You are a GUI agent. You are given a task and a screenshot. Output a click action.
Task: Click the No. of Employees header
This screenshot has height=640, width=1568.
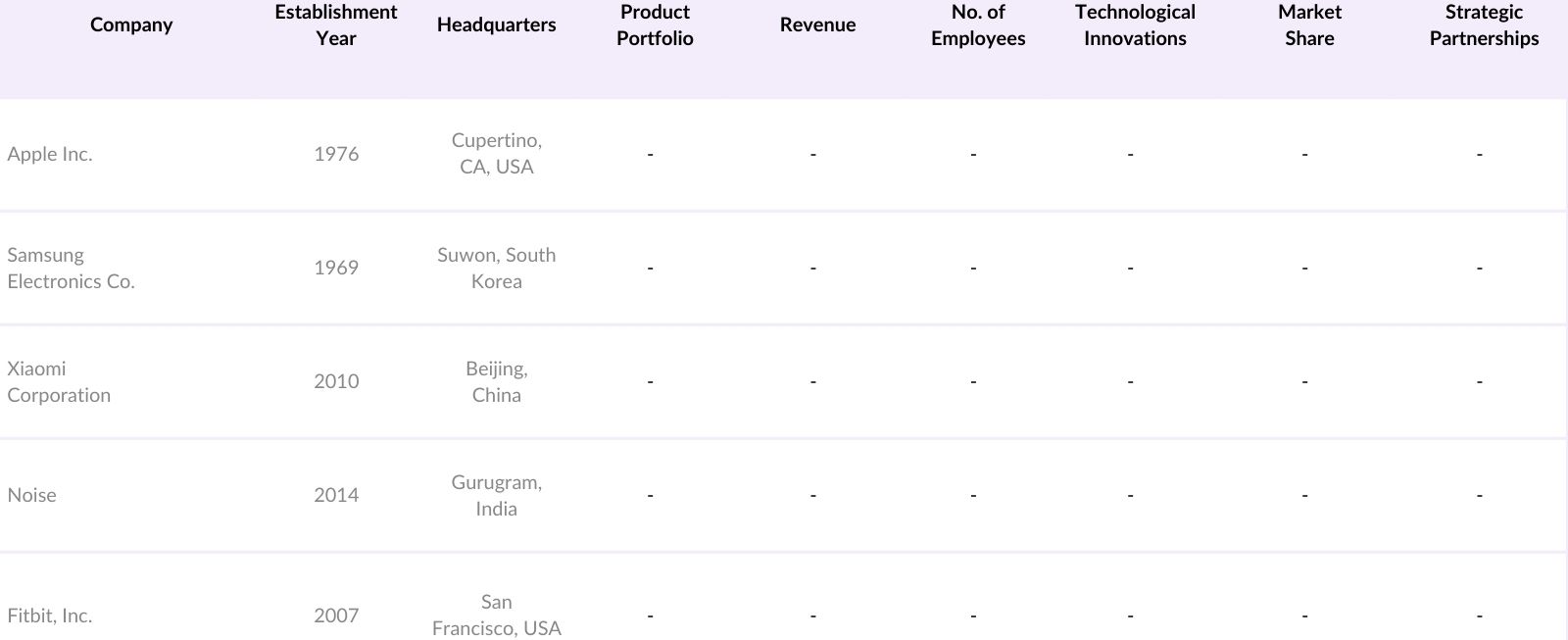pyautogui.click(x=978, y=25)
